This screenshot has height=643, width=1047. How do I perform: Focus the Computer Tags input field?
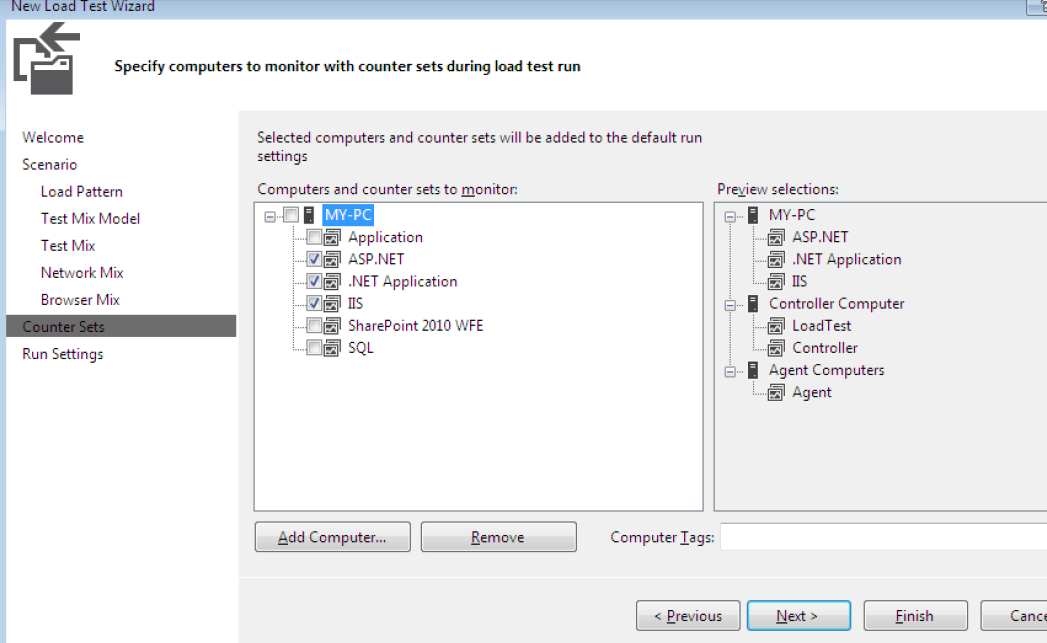click(883, 537)
